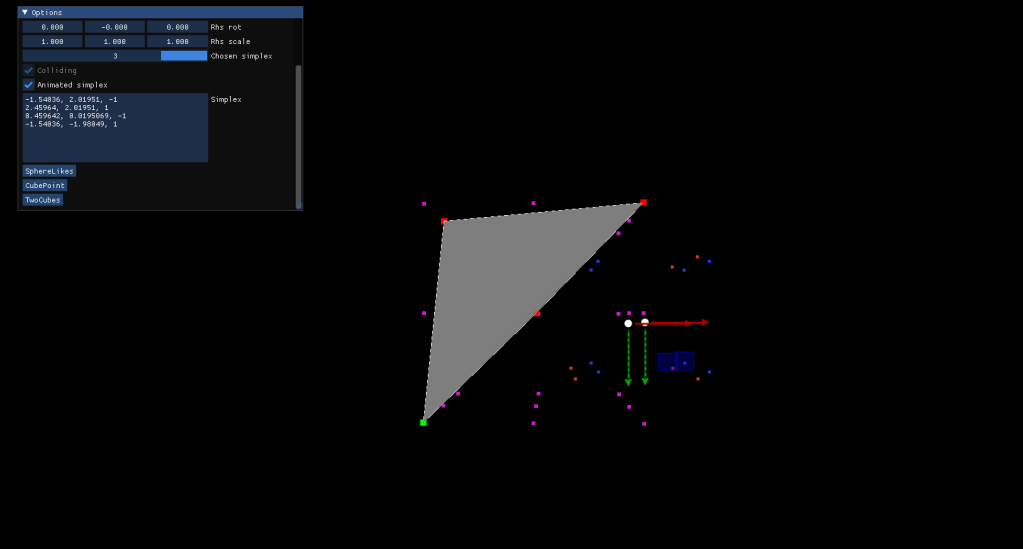Select the TwoCubes preset button
The image size is (1023, 549).
tap(43, 200)
